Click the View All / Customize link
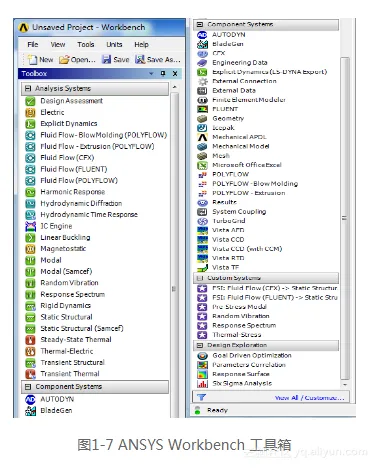 309,398
